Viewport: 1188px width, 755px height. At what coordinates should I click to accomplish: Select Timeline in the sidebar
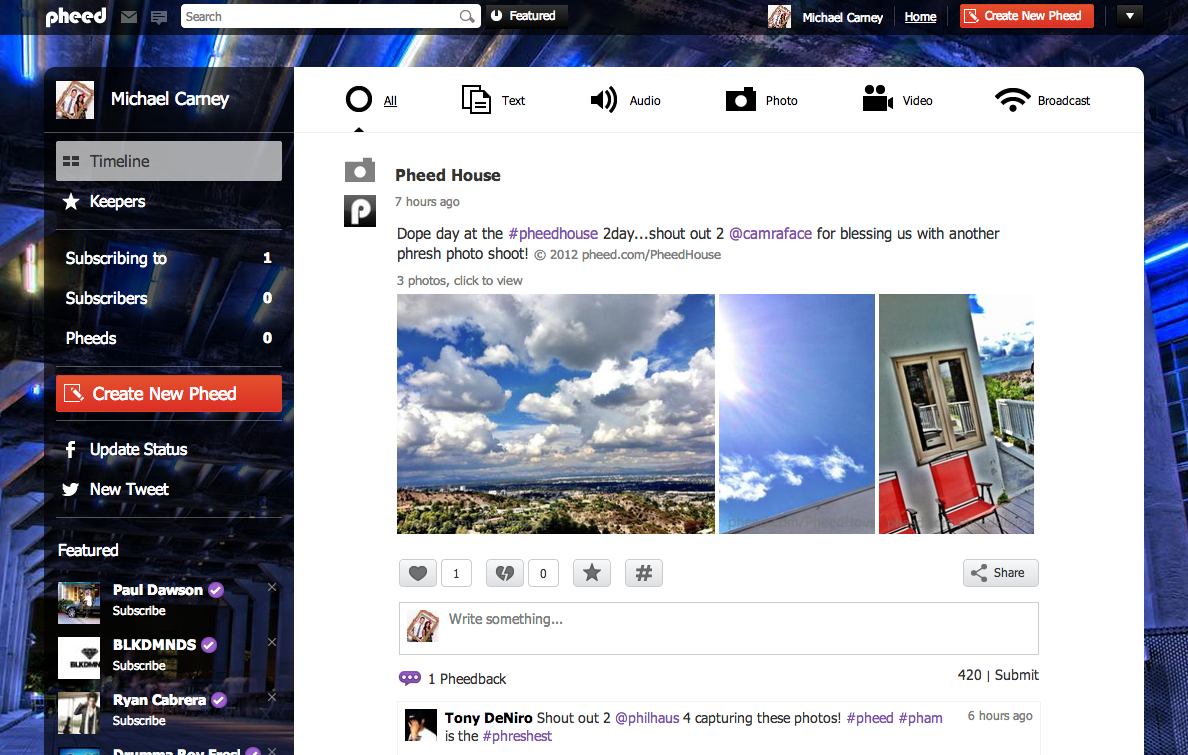(169, 161)
